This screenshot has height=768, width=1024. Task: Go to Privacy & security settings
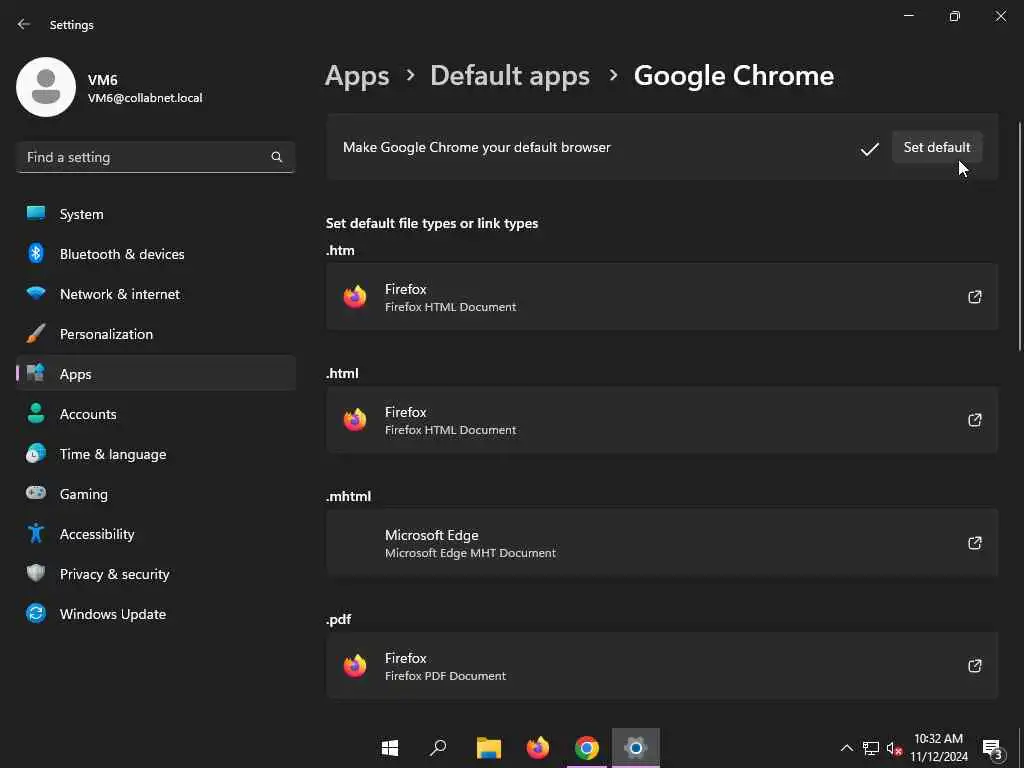(114, 574)
